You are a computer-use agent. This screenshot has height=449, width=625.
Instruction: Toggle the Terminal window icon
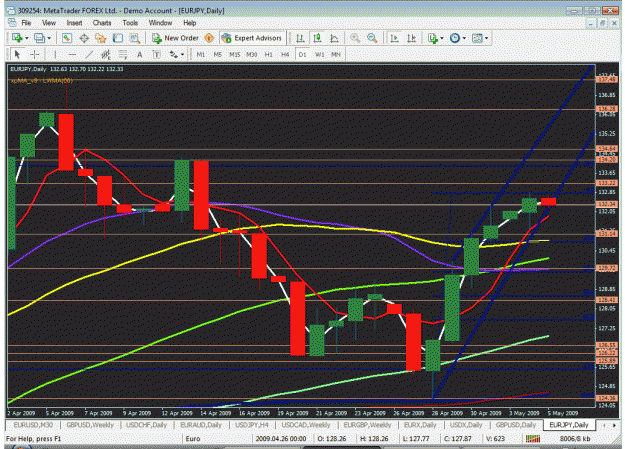pyautogui.click(x=118, y=38)
